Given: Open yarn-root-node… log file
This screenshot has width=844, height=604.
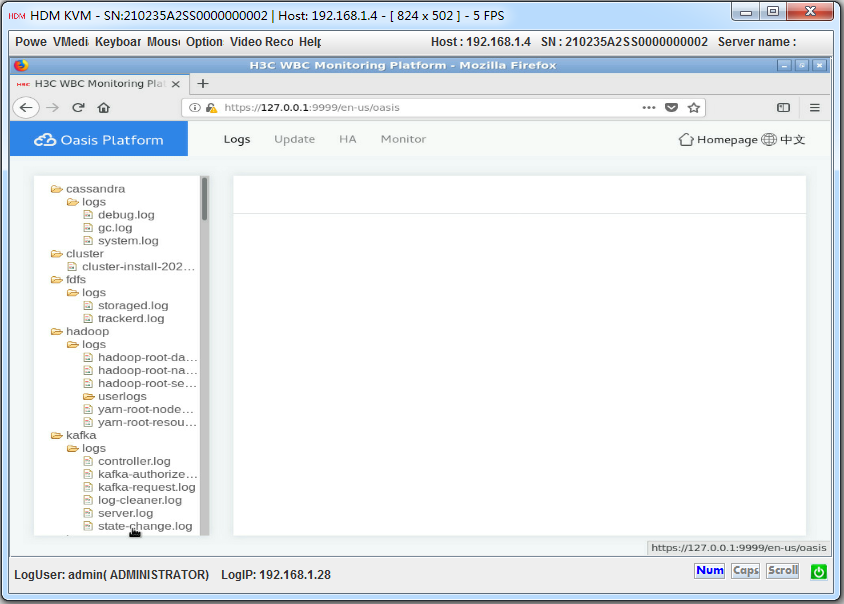Looking at the screenshot, I should tap(145, 409).
